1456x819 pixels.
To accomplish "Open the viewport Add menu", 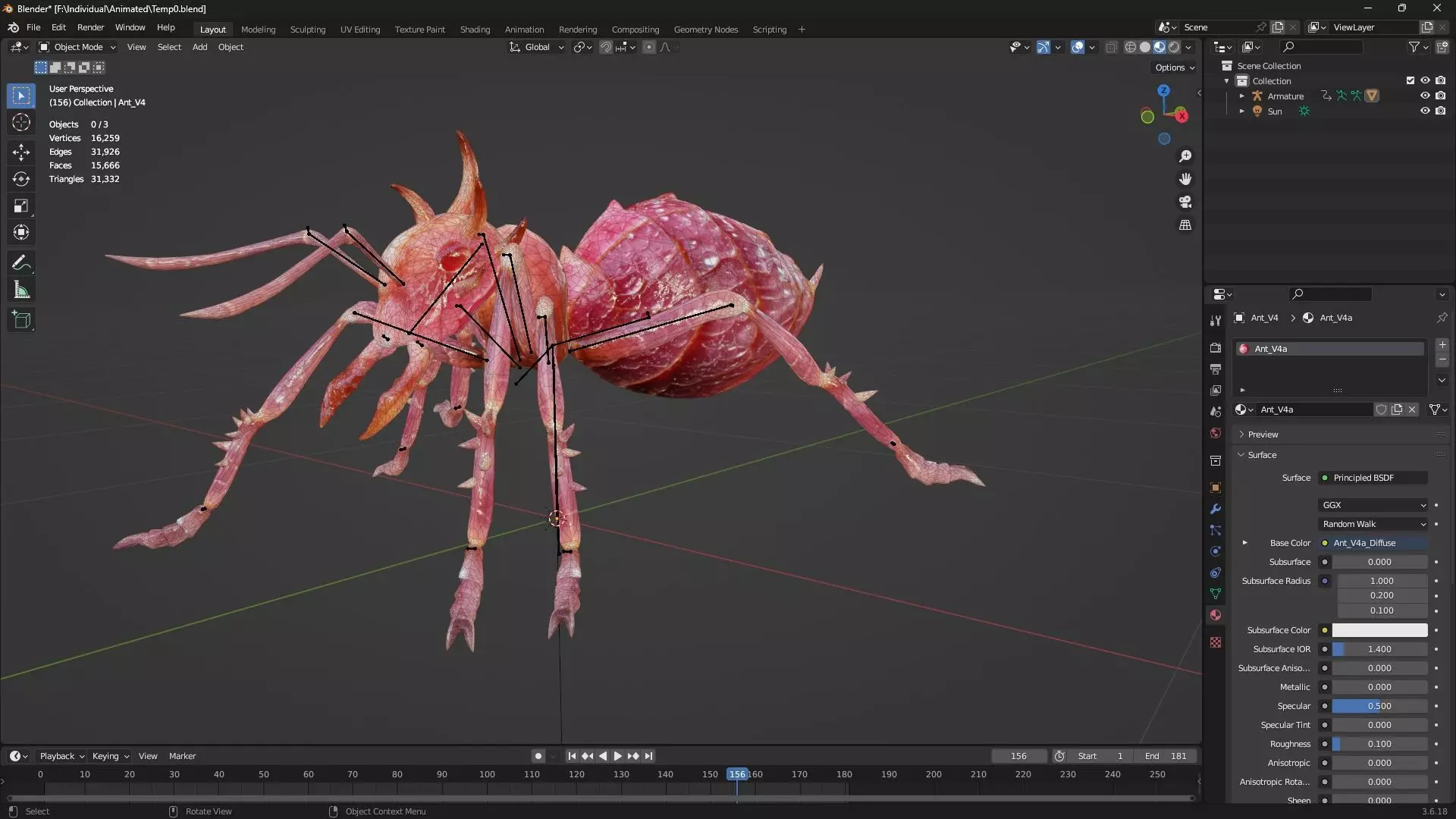I will (x=199, y=47).
